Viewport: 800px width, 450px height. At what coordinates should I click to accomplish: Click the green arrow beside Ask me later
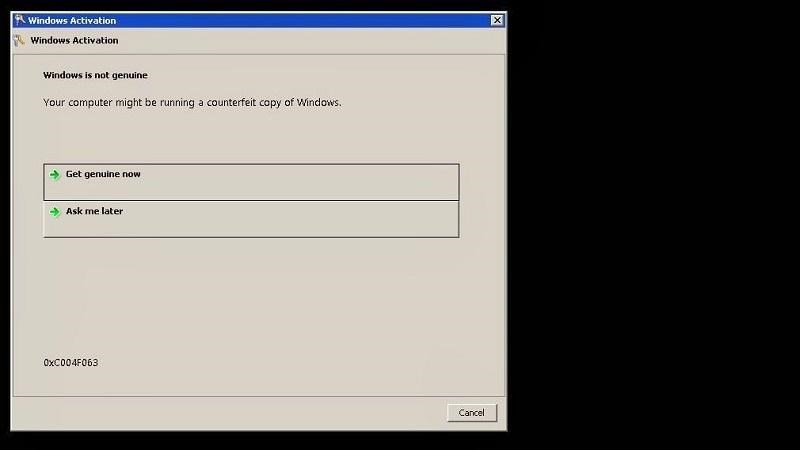tap(55, 212)
